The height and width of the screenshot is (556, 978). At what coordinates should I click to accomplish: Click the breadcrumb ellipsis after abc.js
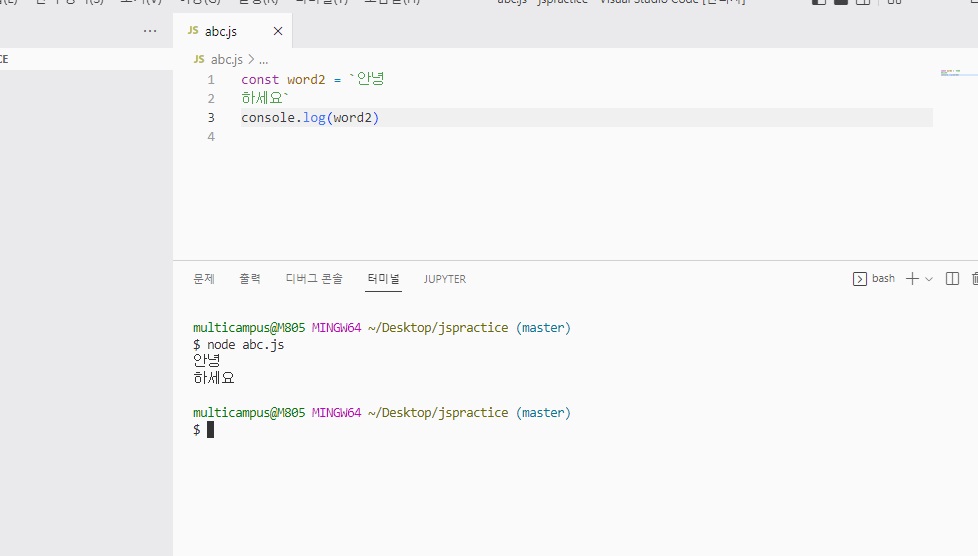tap(263, 60)
